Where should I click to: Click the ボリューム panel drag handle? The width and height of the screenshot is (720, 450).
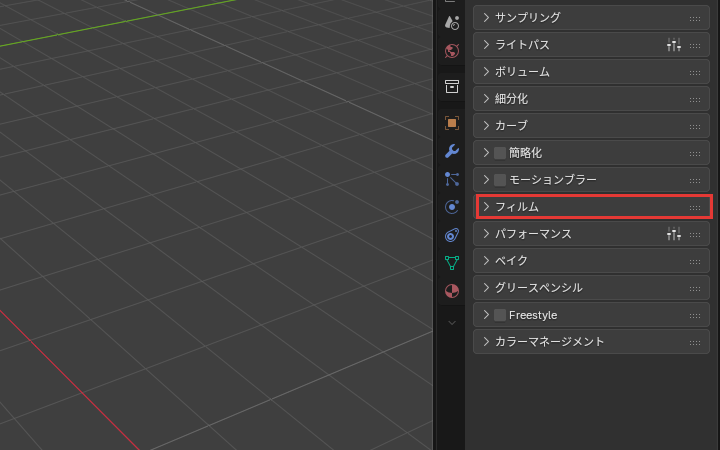695,73
